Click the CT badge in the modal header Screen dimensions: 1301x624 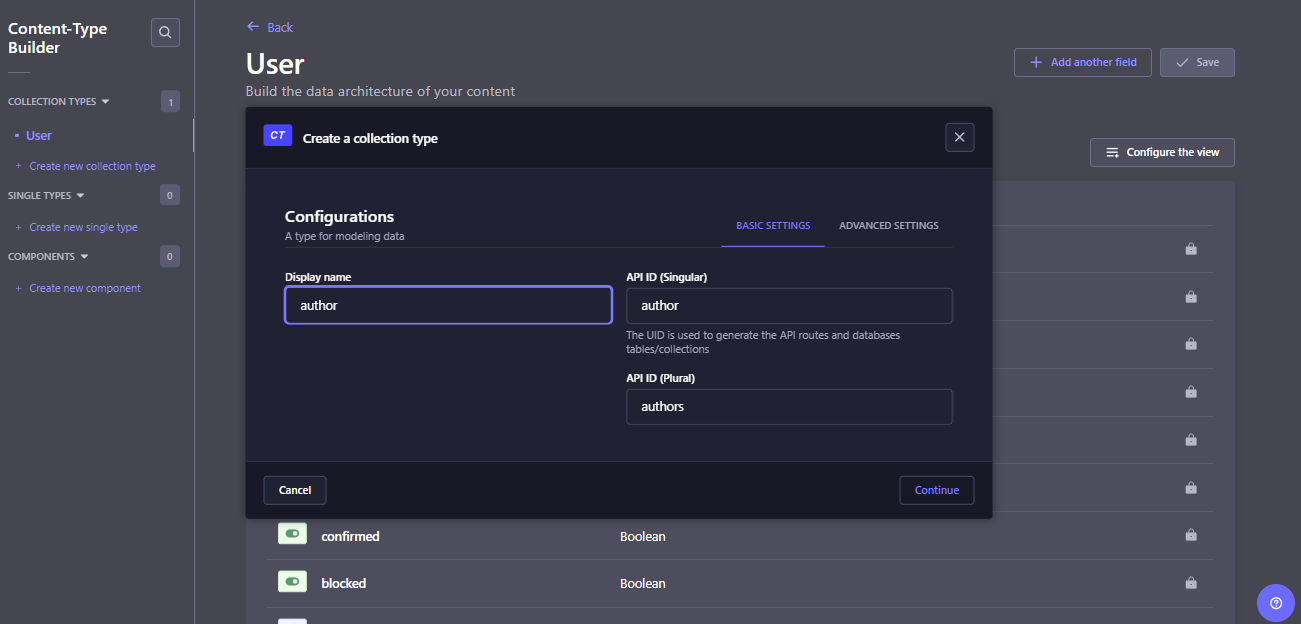[x=277, y=135]
